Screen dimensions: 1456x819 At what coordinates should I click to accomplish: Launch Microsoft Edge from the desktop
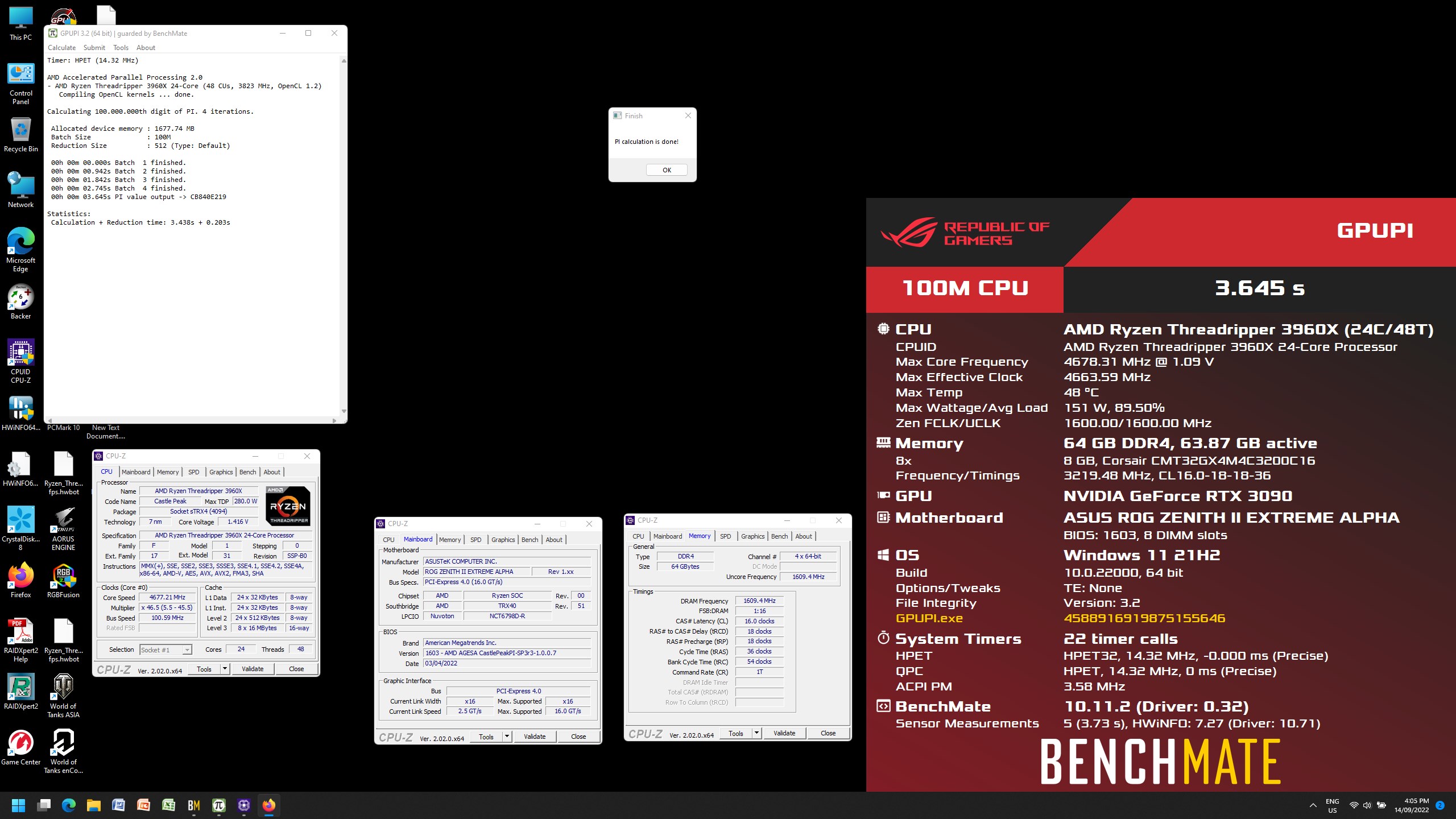[x=20, y=250]
